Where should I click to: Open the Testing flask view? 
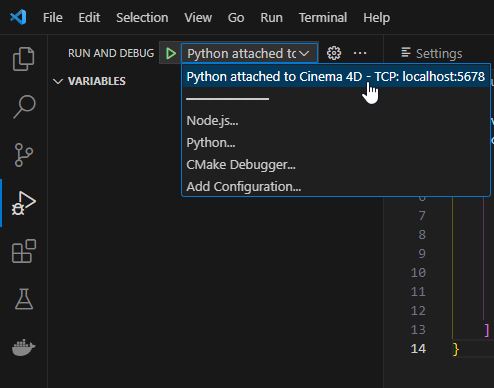(24, 299)
